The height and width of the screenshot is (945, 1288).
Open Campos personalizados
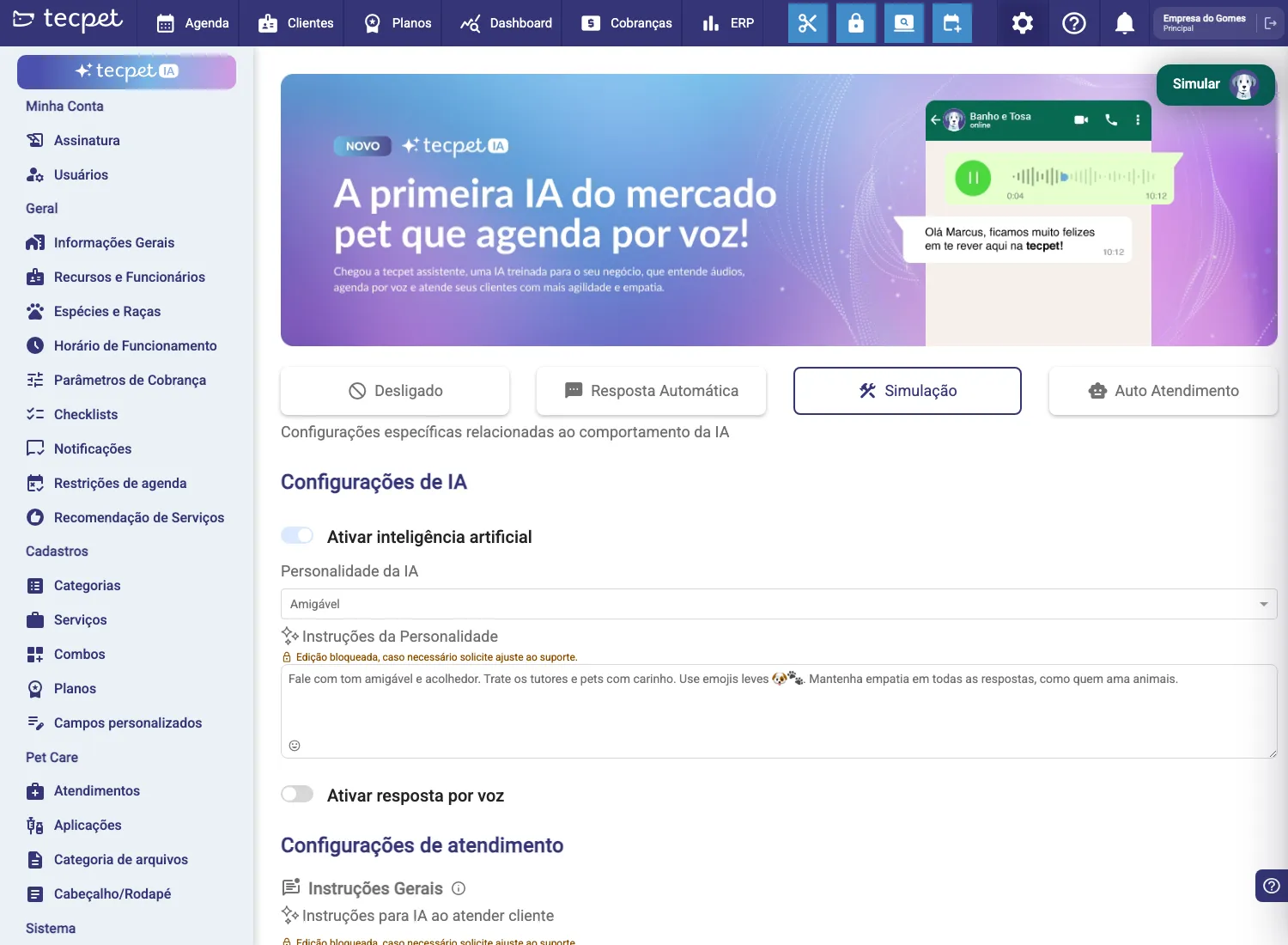(x=126, y=722)
